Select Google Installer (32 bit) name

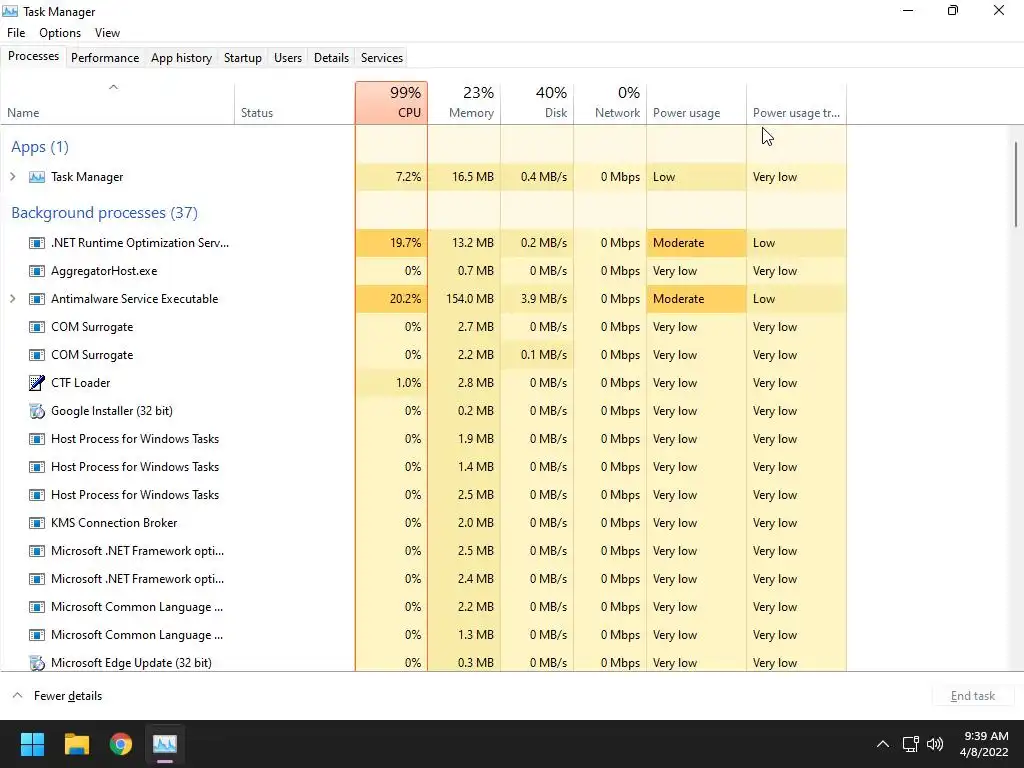click(x=112, y=411)
